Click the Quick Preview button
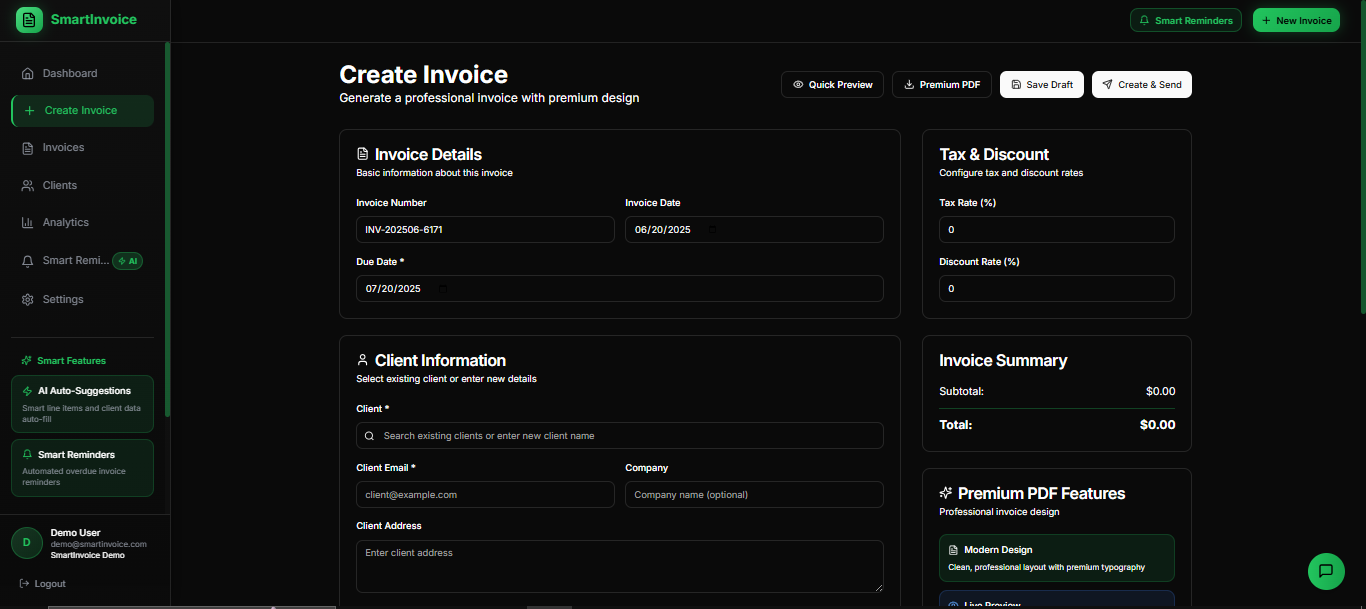 (832, 85)
